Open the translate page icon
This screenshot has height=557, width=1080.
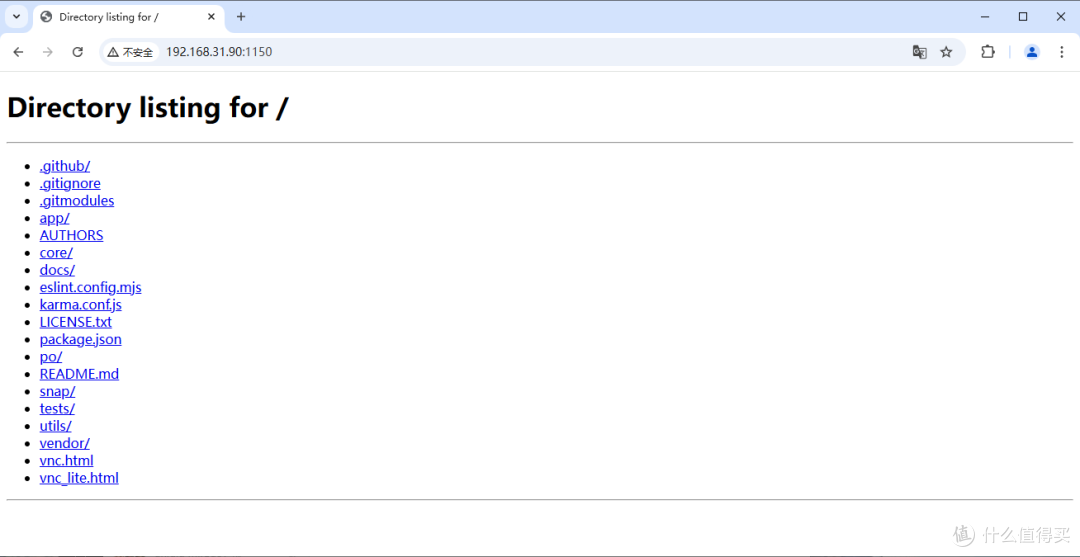[919, 52]
